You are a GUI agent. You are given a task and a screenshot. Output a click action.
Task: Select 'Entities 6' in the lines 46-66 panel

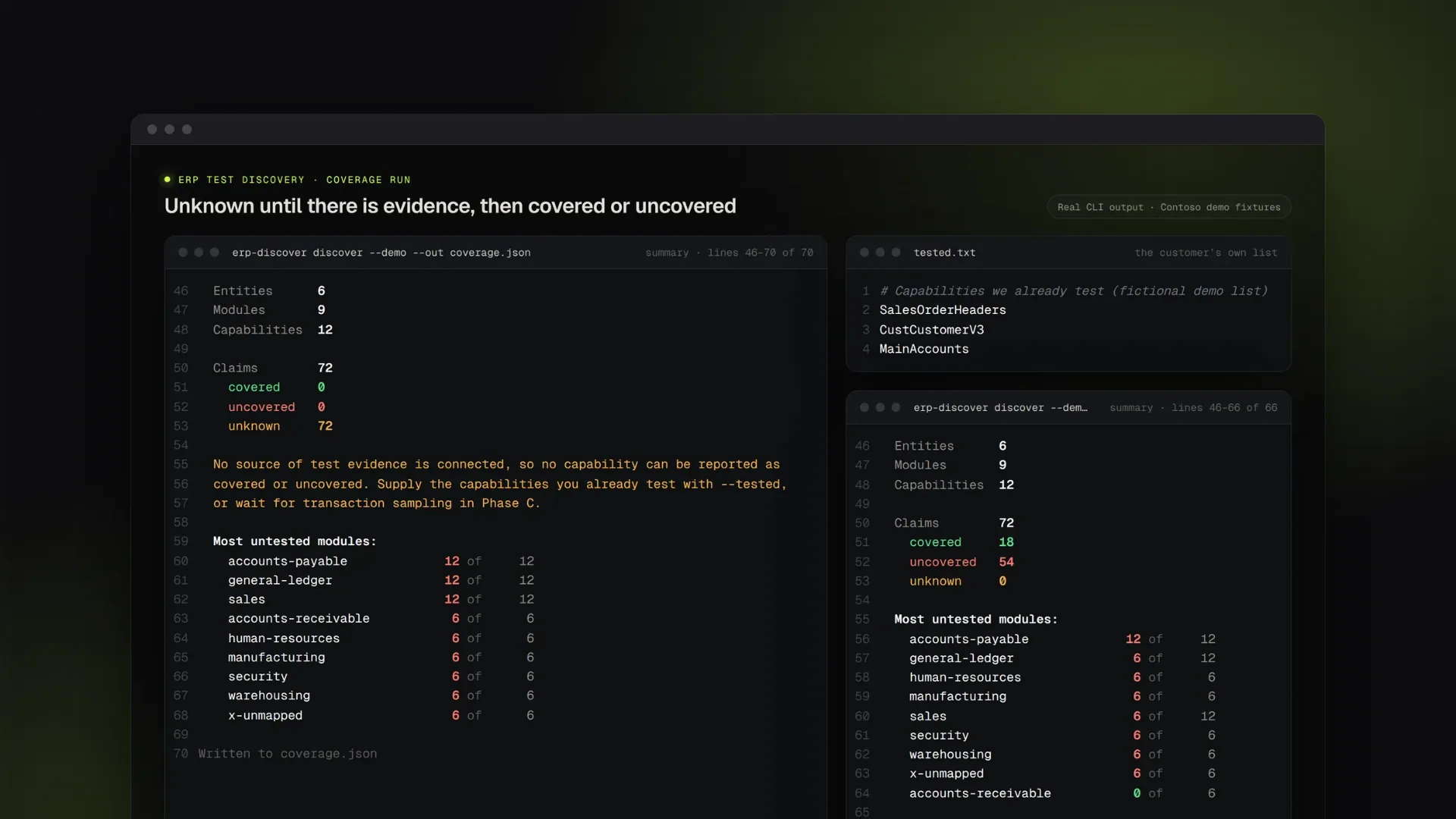[x=950, y=446]
